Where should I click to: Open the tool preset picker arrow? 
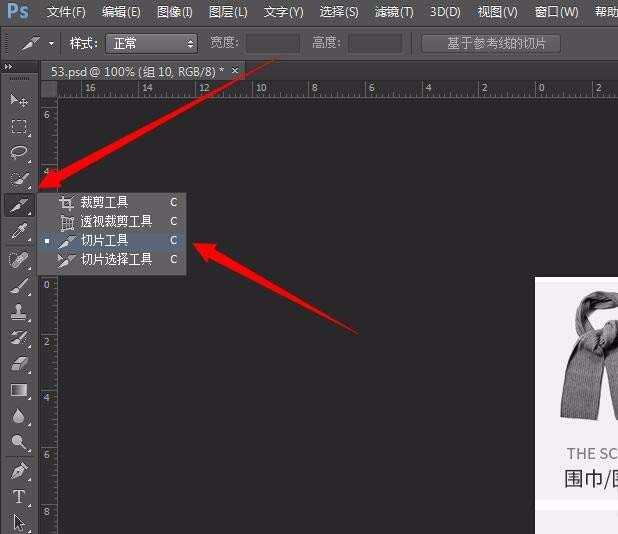[51, 44]
